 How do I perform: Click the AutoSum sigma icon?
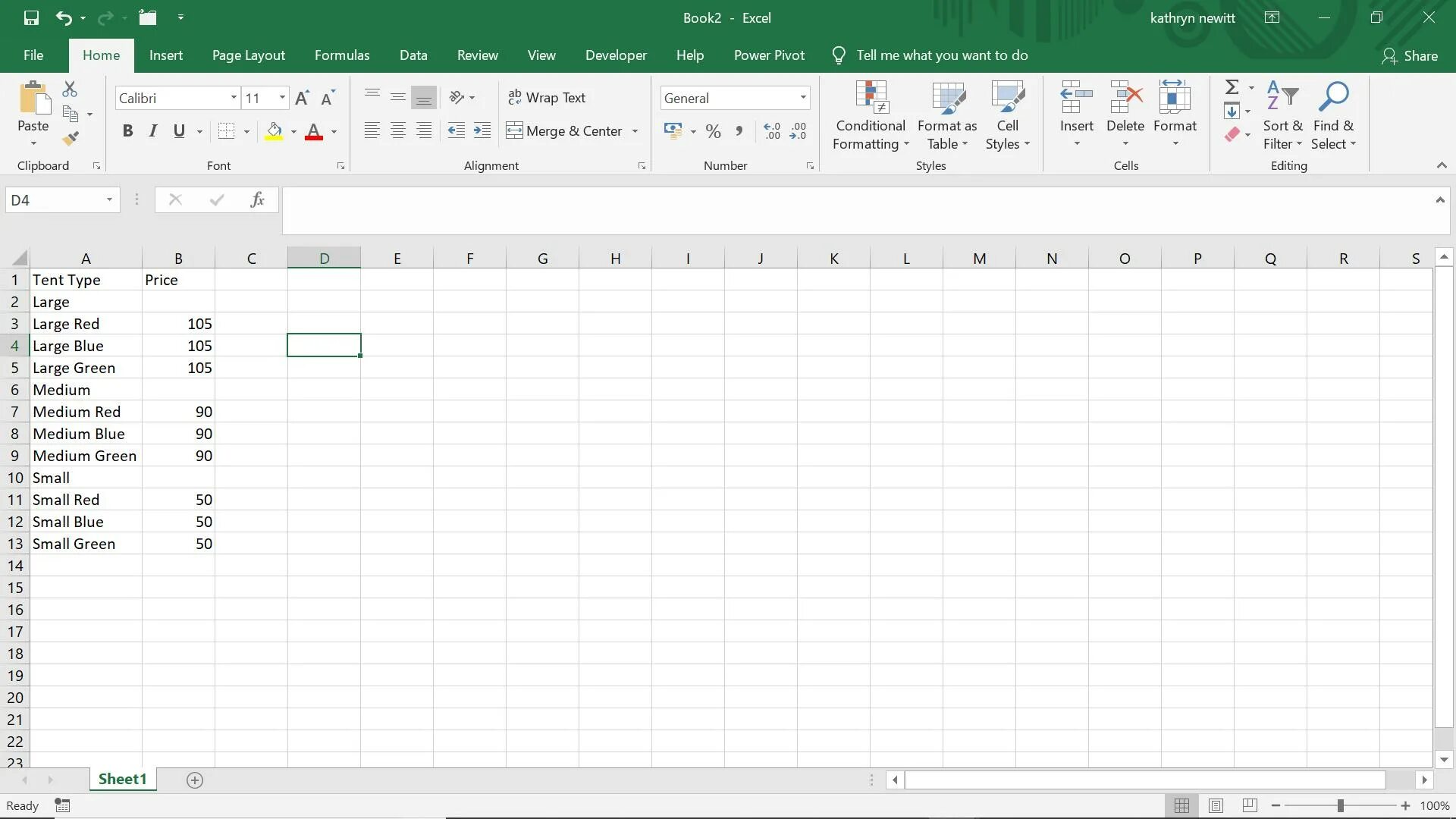pos(1232,87)
